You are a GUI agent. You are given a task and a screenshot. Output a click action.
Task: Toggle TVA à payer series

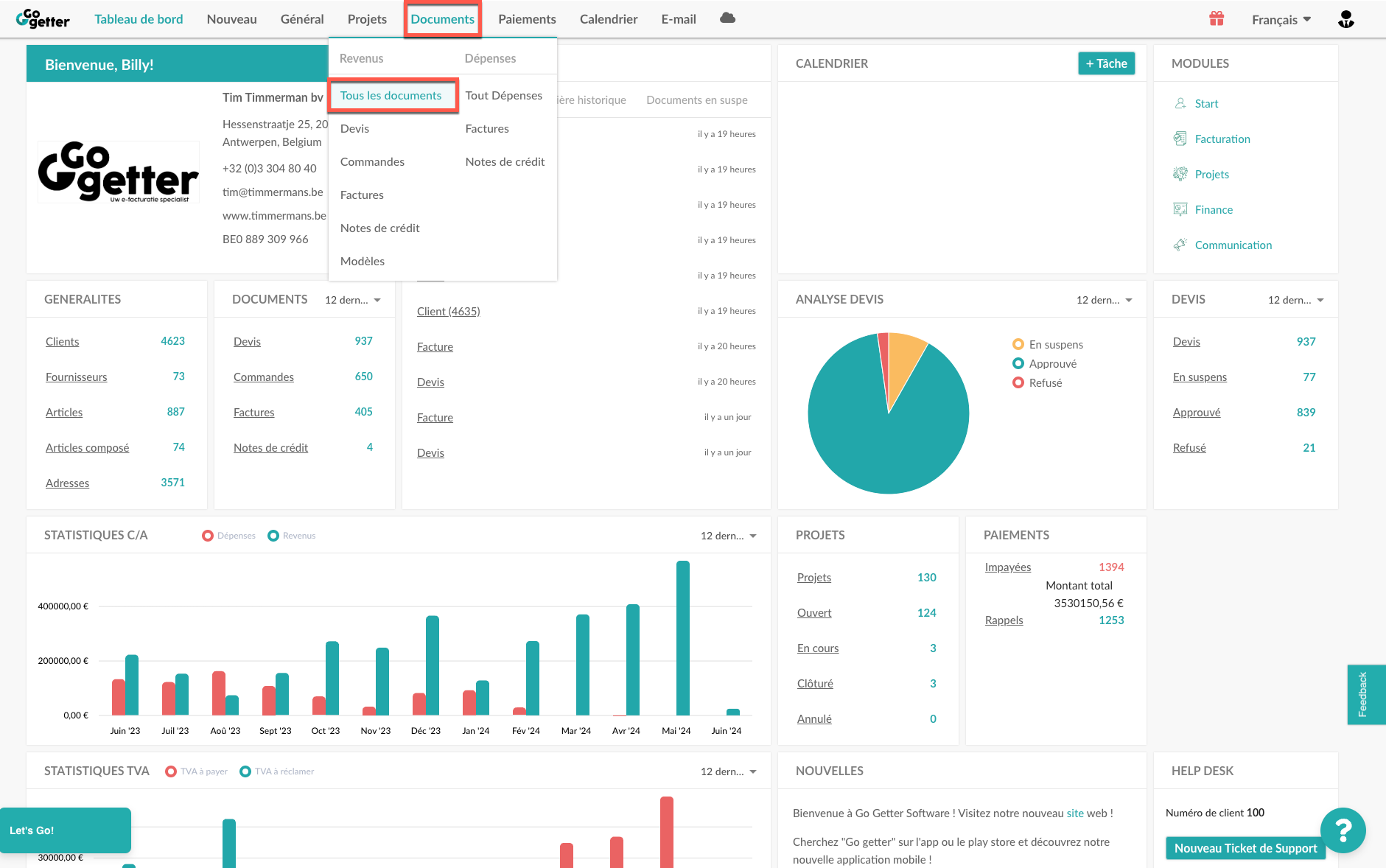point(197,771)
